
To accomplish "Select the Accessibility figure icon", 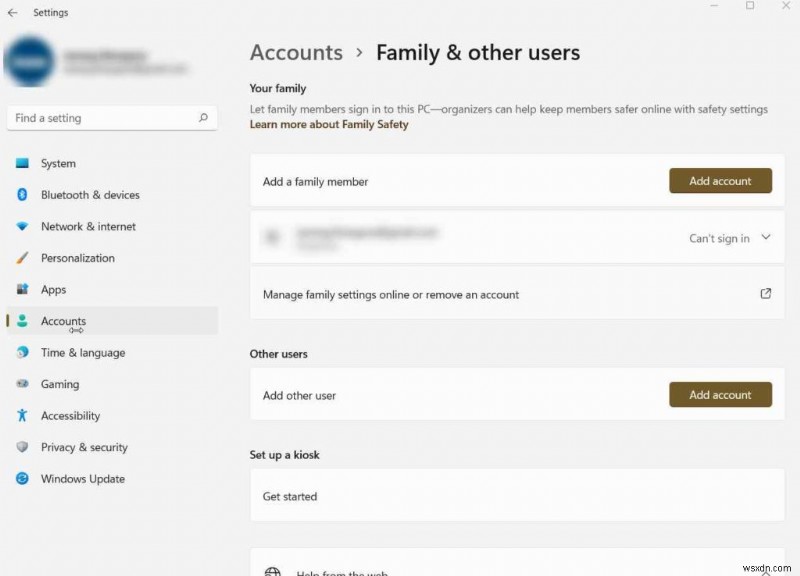I will point(22,416).
